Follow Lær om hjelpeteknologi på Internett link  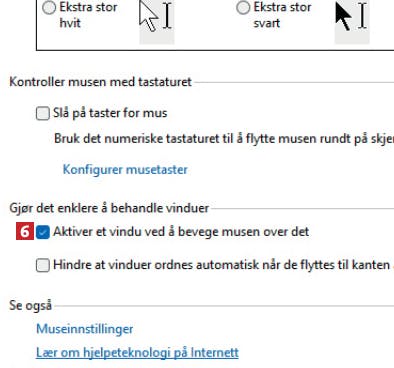[137, 353]
